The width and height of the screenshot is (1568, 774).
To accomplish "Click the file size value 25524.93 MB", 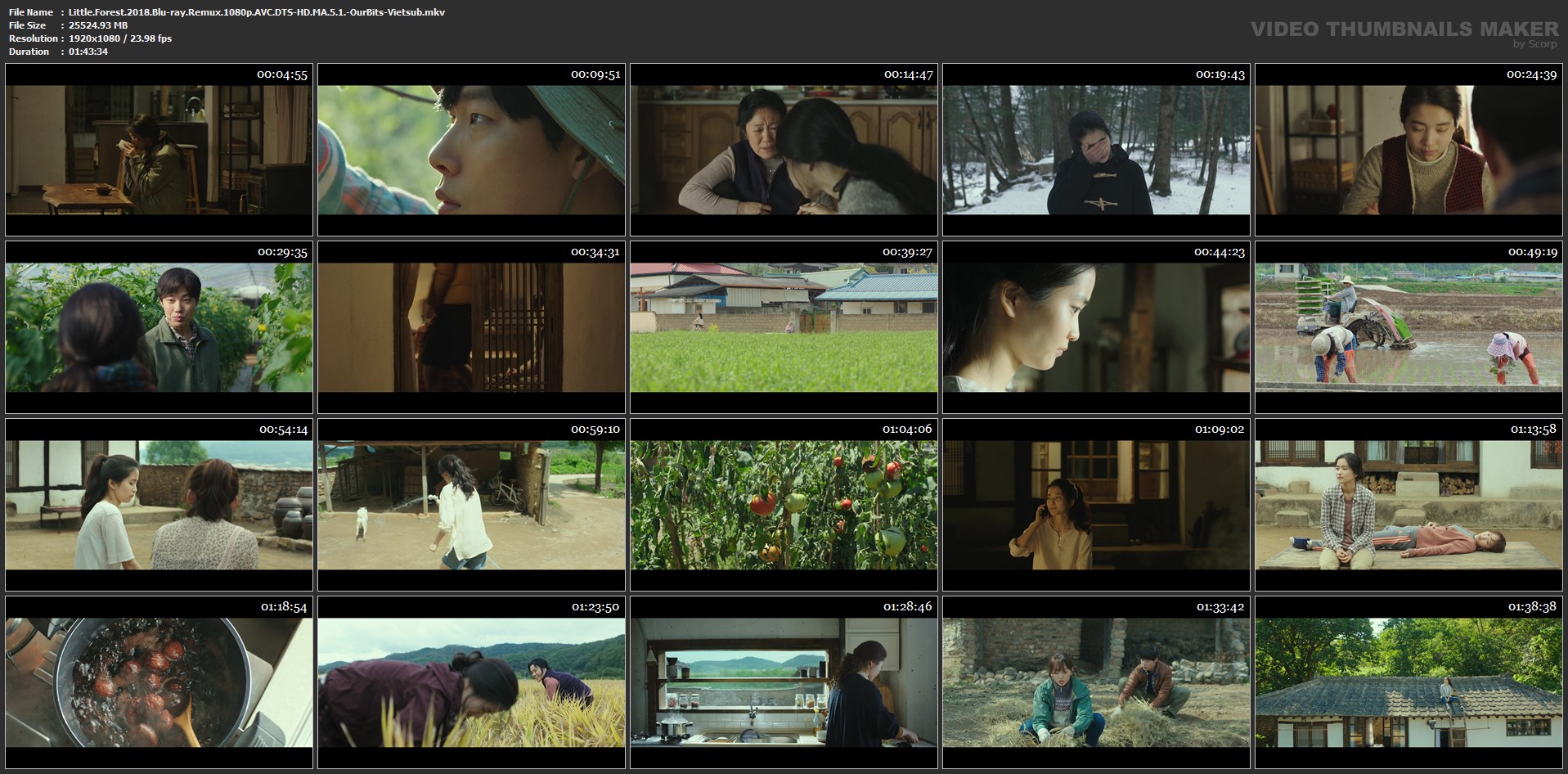I will pos(98,25).
